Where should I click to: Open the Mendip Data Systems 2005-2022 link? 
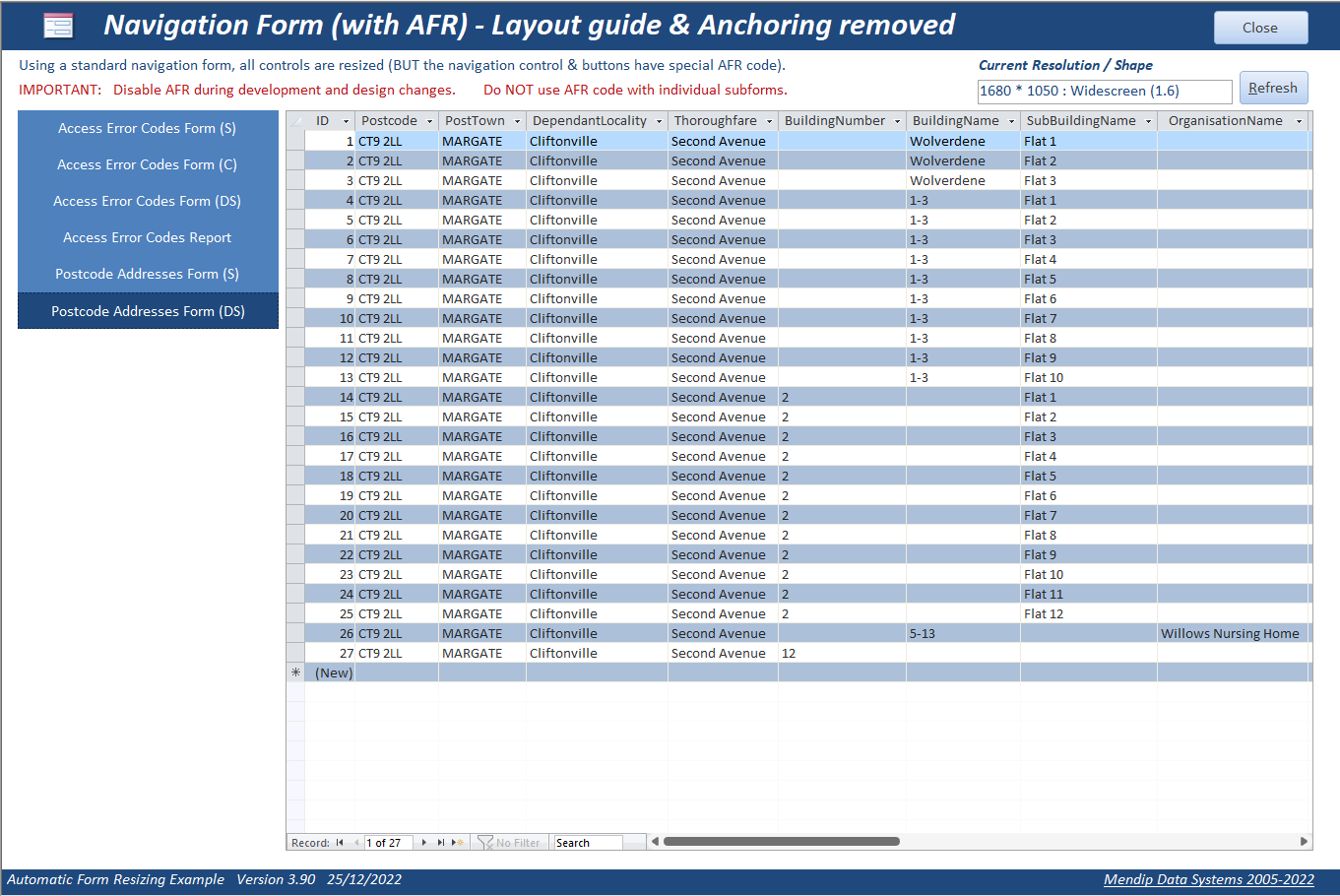1208,879
